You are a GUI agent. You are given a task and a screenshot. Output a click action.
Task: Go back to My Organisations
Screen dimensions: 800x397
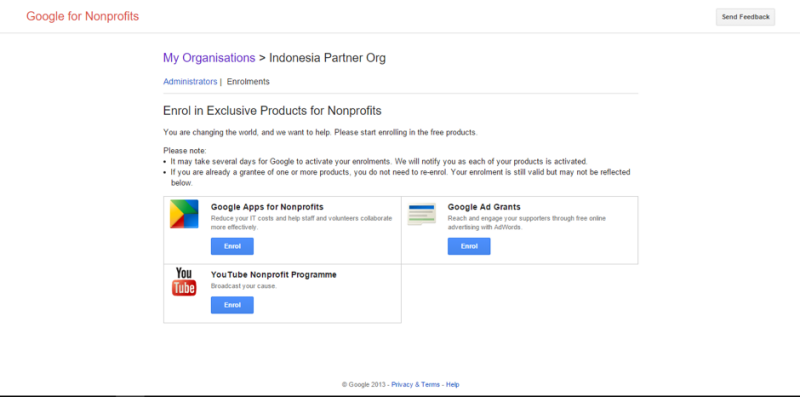[x=209, y=58]
